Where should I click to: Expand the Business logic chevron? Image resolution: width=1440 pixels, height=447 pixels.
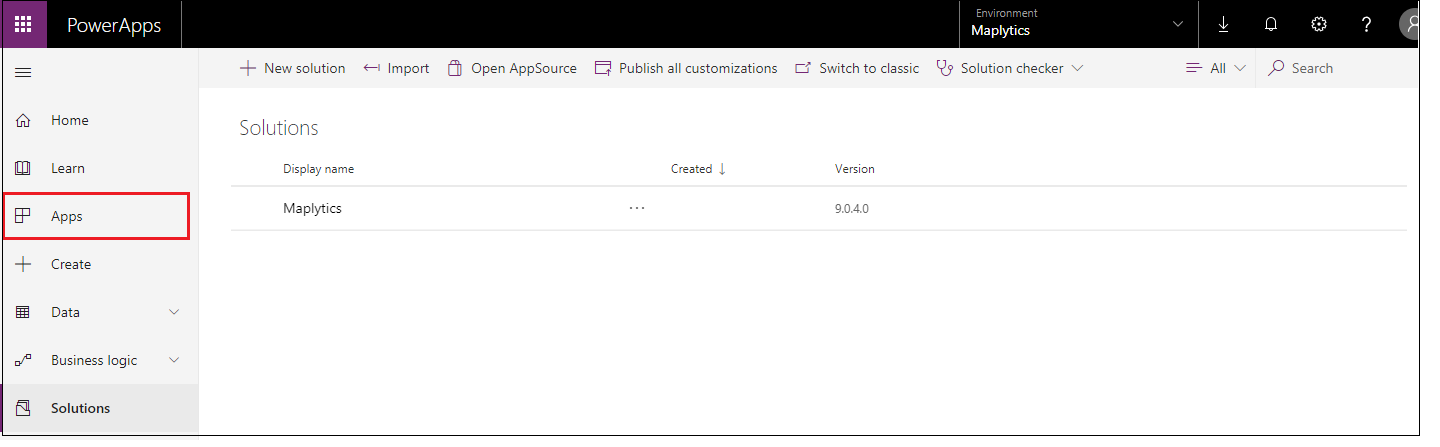pyautogui.click(x=174, y=360)
